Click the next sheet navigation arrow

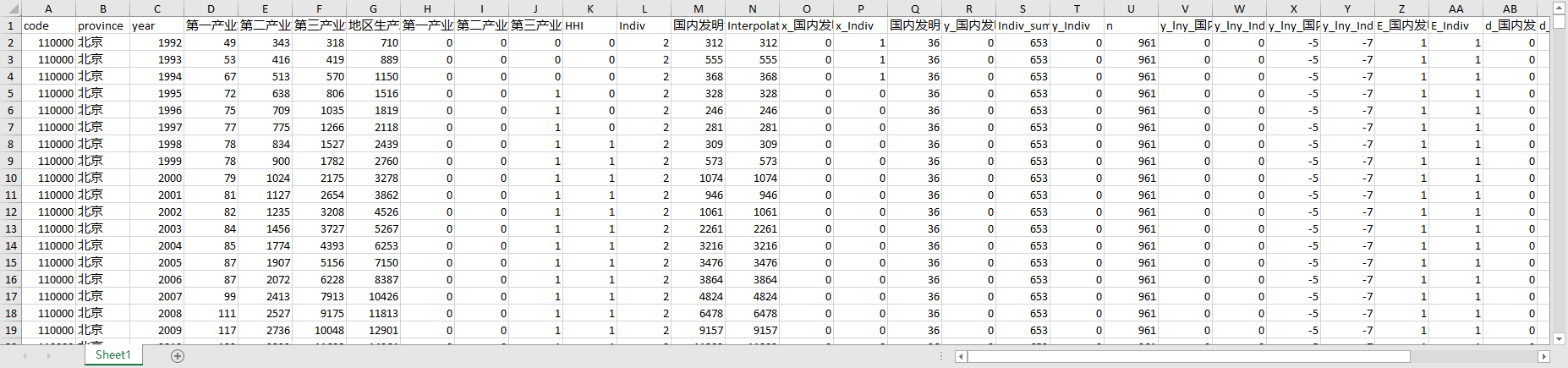(48, 356)
